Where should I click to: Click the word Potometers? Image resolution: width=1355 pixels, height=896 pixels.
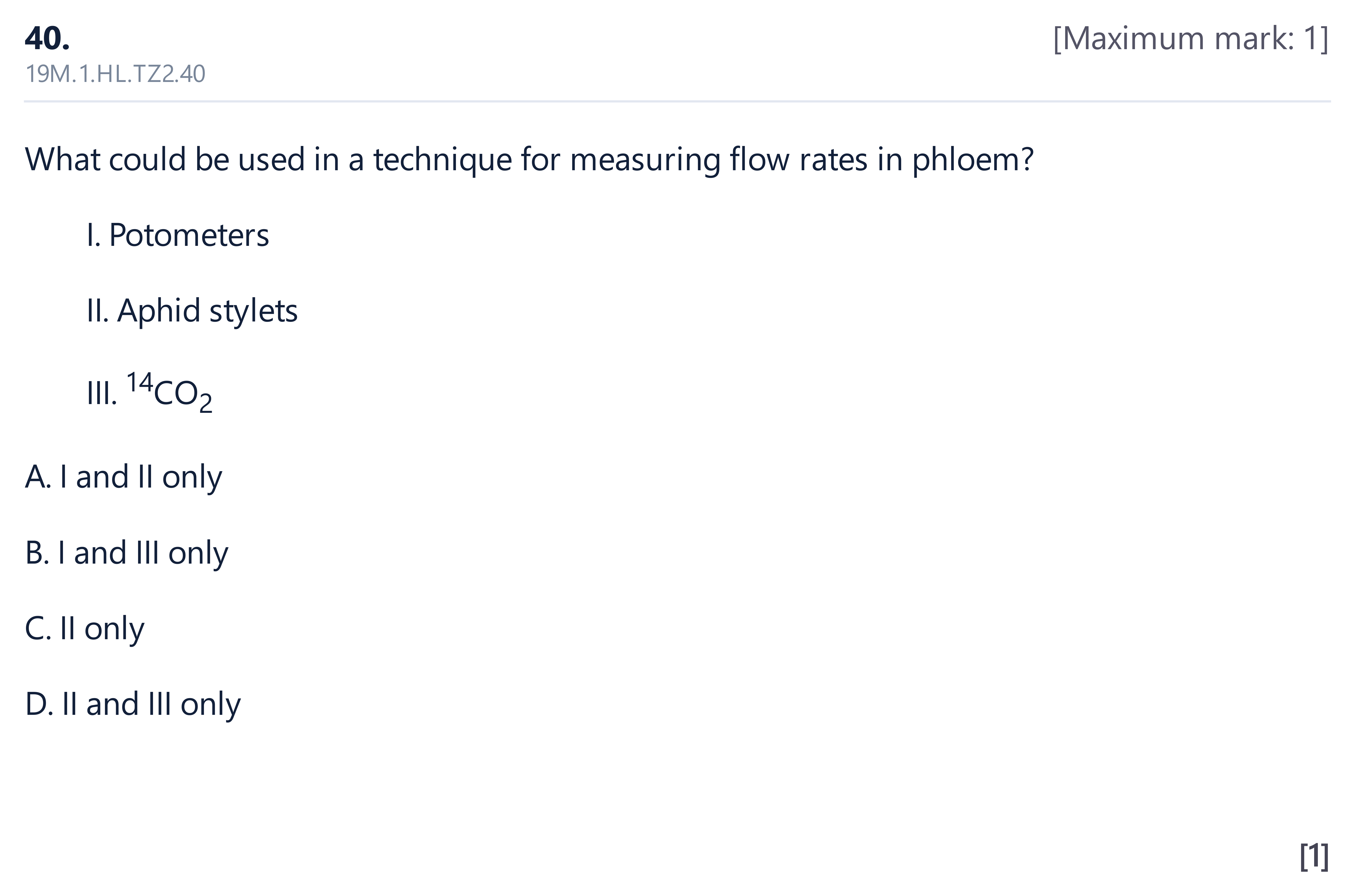click(x=189, y=235)
